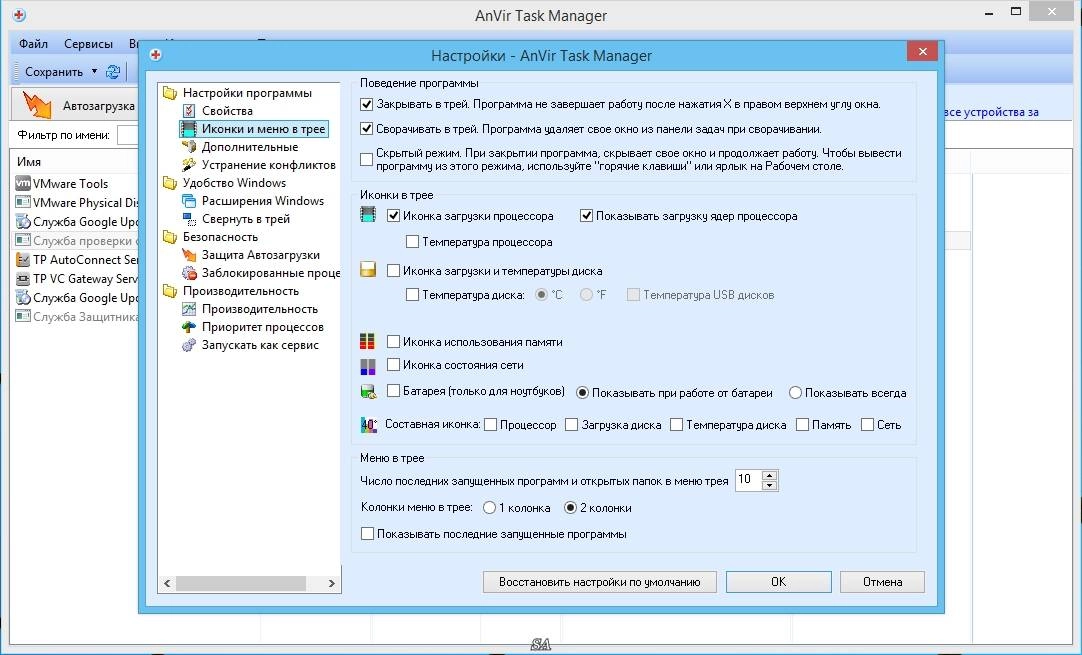Click the Безопасность folder icon
Screen dimensions: 1082x655
click(170, 237)
